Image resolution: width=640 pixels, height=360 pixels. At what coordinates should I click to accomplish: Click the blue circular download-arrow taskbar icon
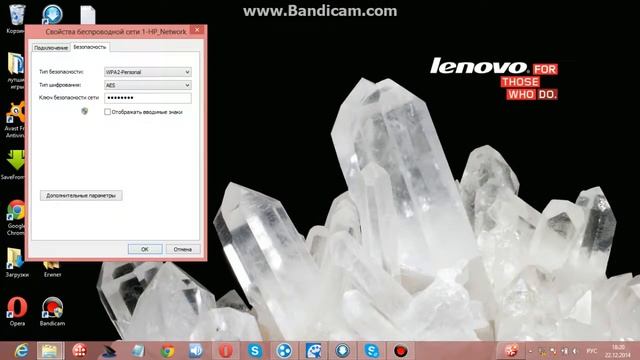tap(342, 351)
